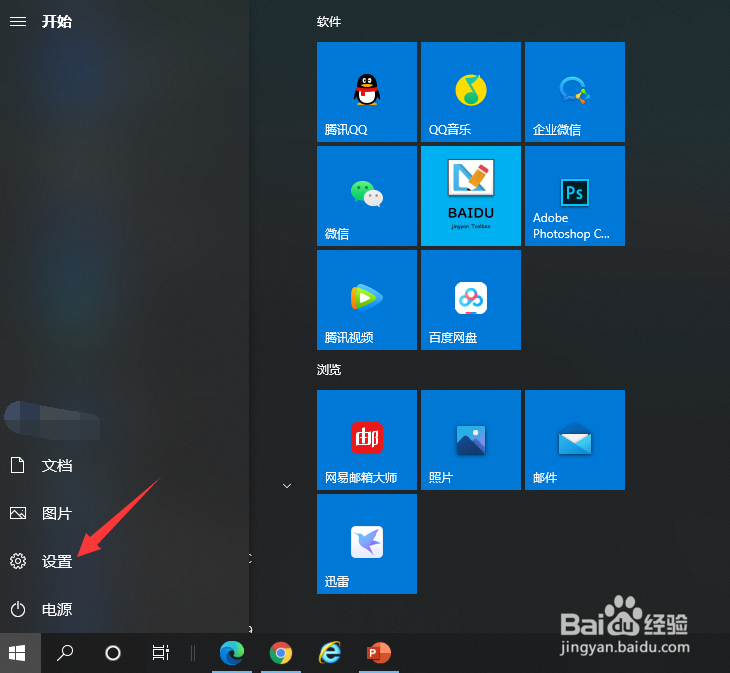Open the 照片 tile
730x673 pixels.
tap(471, 440)
